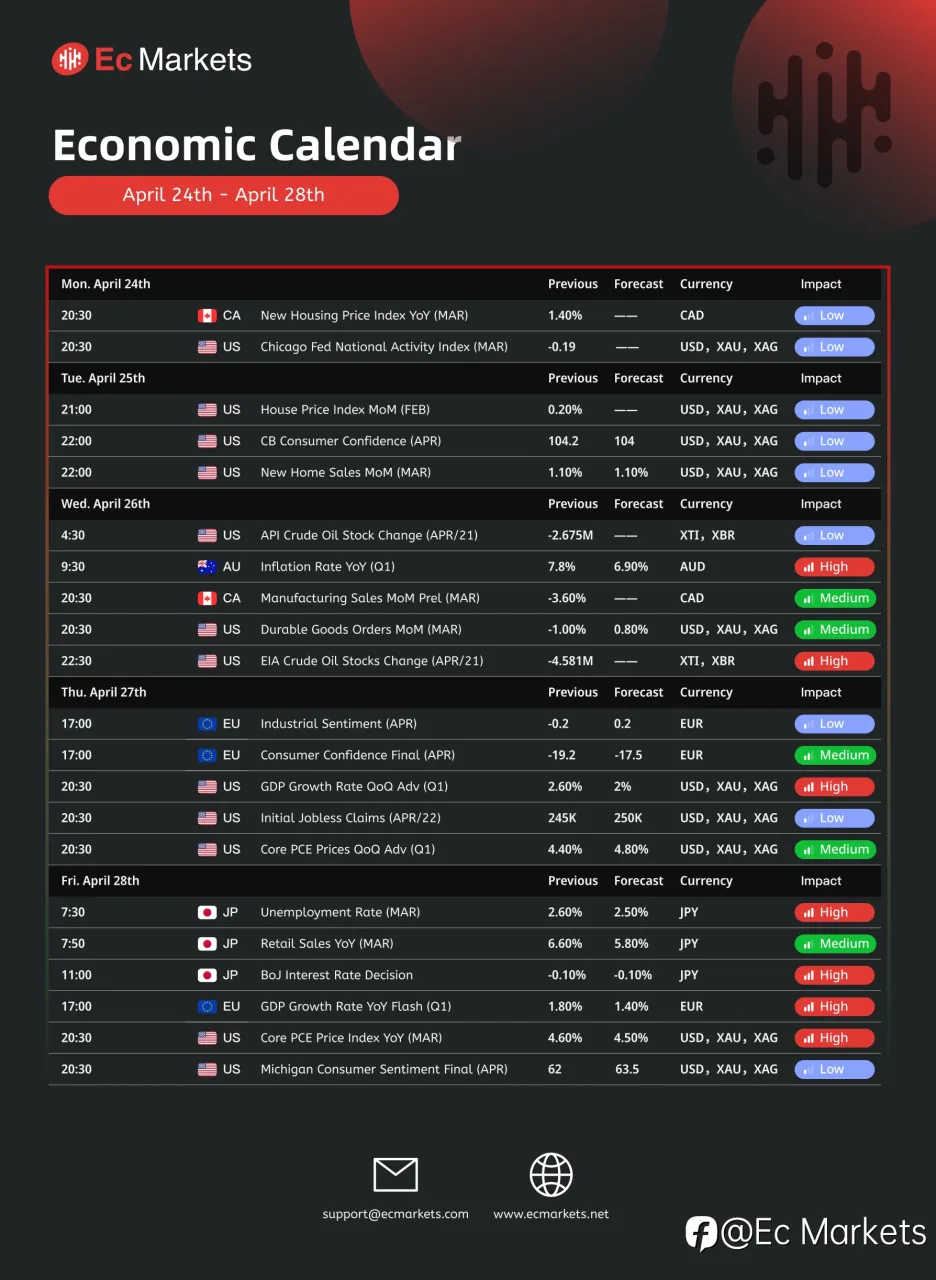Click the Tue. April 25th section header
The height and width of the screenshot is (1280, 936).
coord(103,378)
